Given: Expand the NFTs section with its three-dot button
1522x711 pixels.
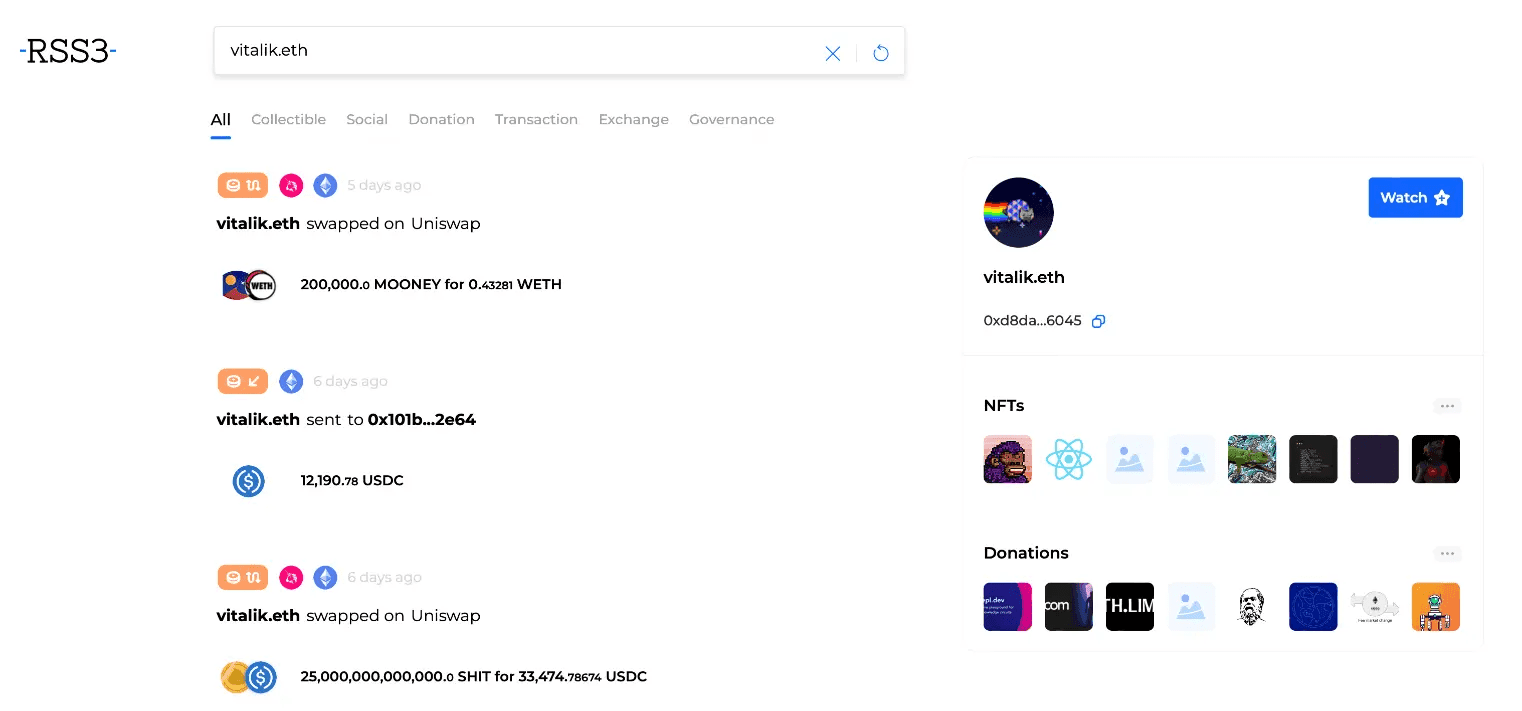Looking at the screenshot, I should pyautogui.click(x=1447, y=406).
